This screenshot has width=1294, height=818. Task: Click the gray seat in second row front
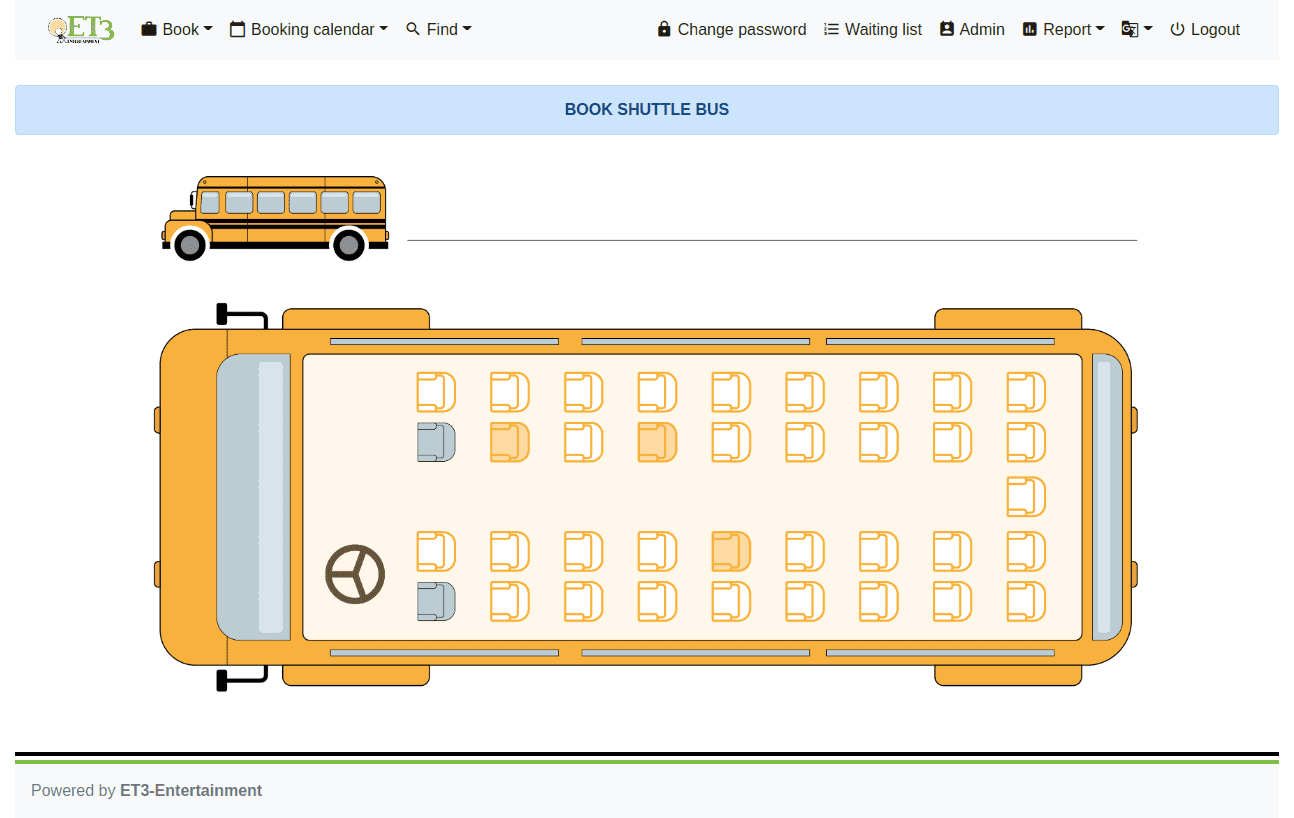click(x=436, y=442)
